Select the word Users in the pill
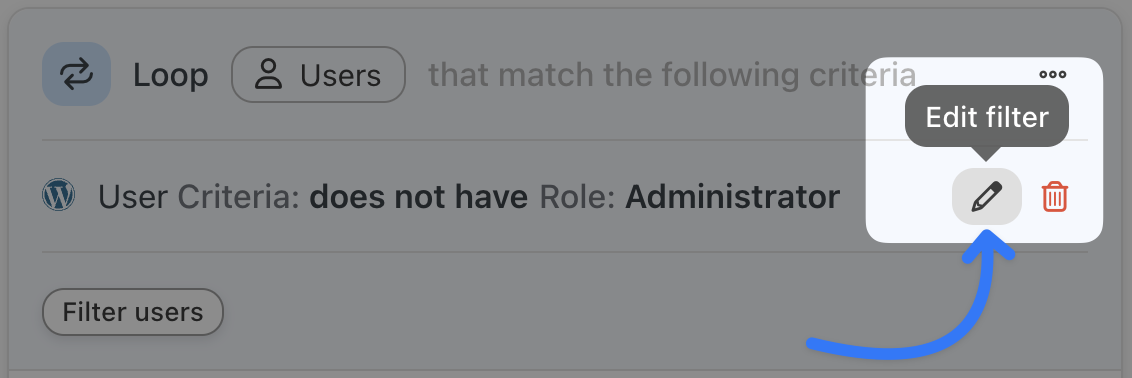Viewport: 1132px width, 378px height. [x=341, y=75]
